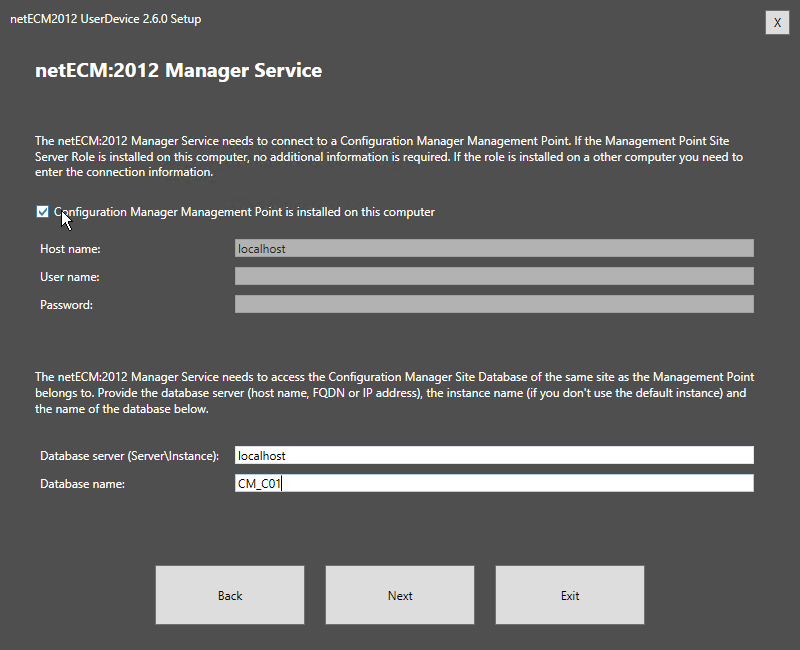Click the 'netECM2012 UserDevice 2.6.0 Setup' title
The image size is (800, 650).
coord(106,19)
